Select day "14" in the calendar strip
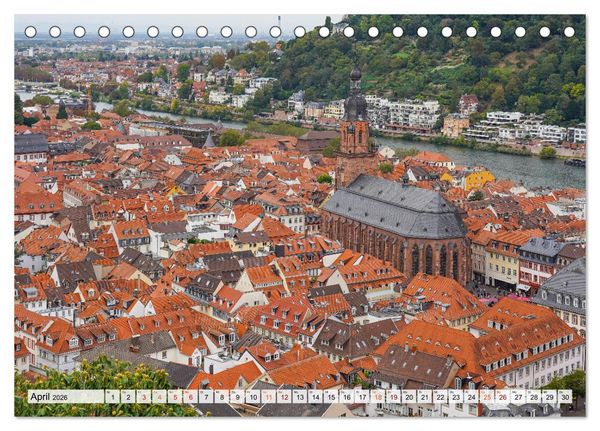This screenshot has height=431, width=600. (x=316, y=397)
